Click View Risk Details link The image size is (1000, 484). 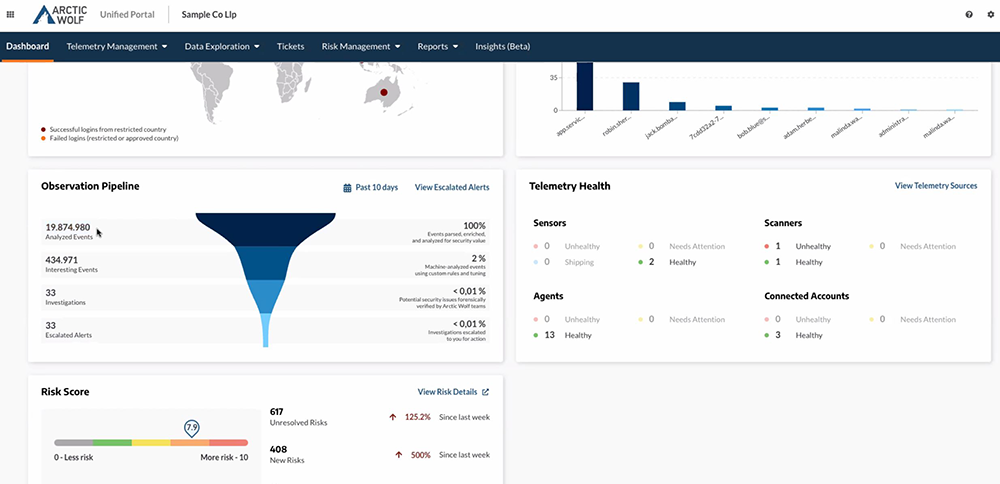coord(447,392)
